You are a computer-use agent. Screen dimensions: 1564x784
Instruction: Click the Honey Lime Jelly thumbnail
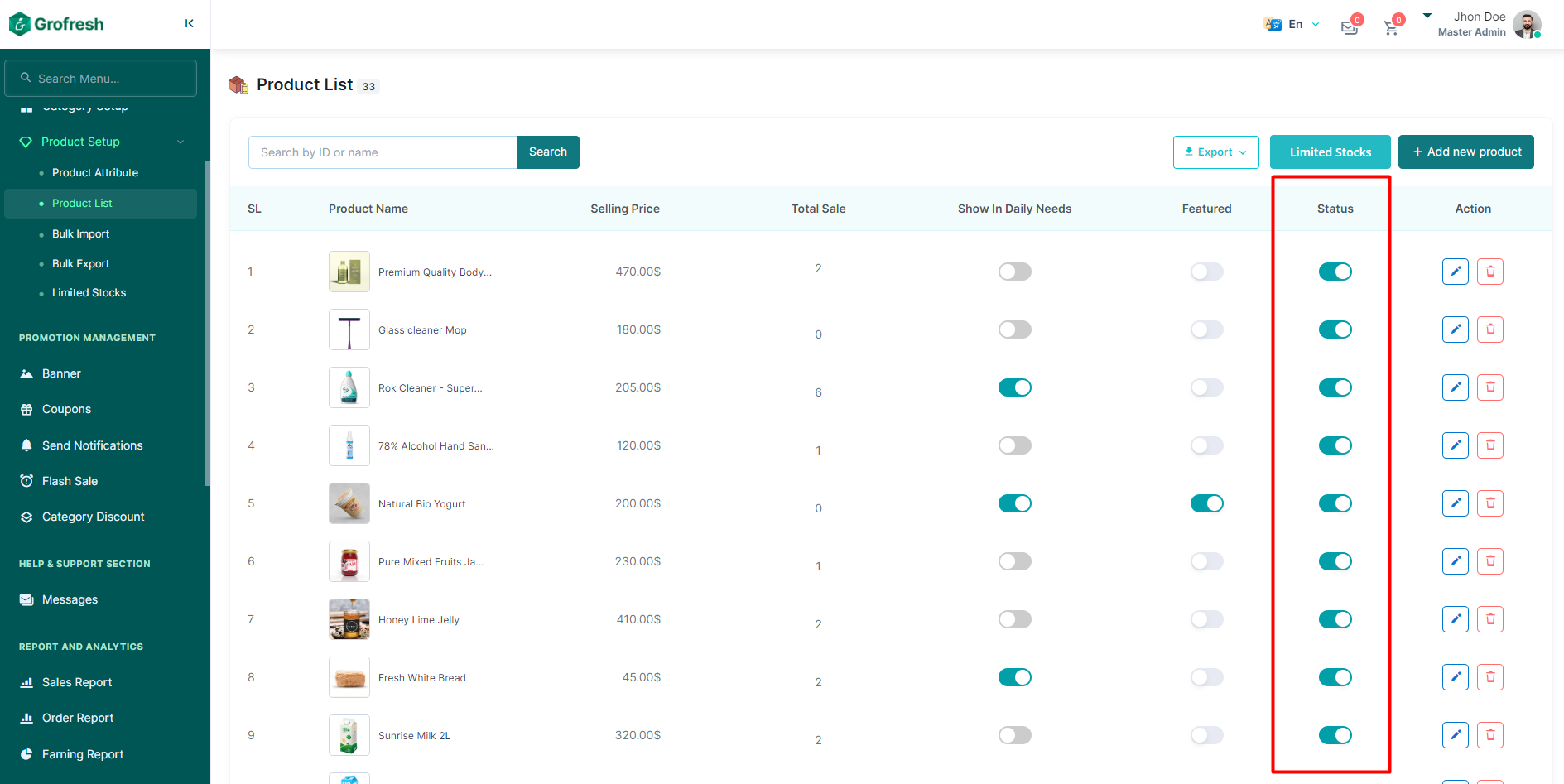click(x=349, y=619)
